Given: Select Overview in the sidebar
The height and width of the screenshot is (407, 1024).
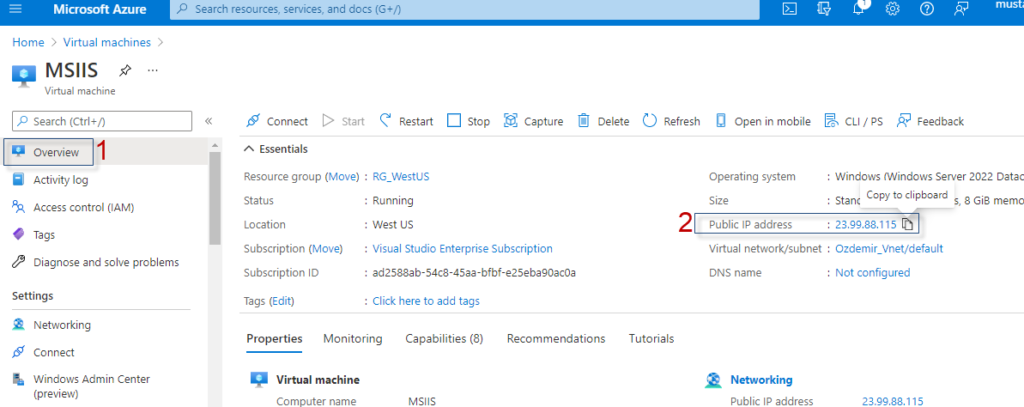Looking at the screenshot, I should (56, 152).
